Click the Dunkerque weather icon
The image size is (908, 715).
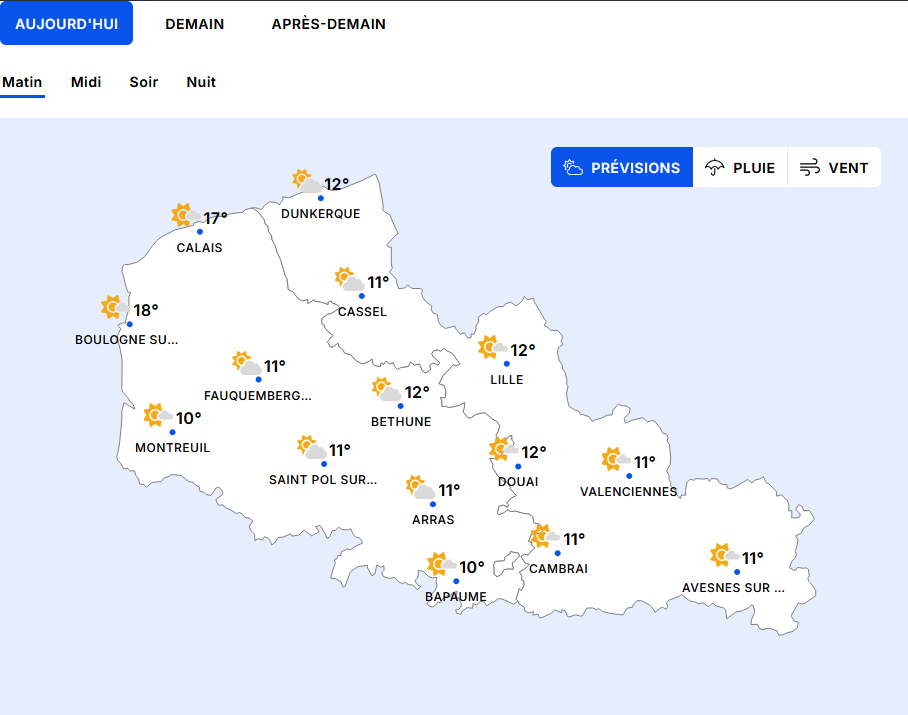click(x=307, y=182)
